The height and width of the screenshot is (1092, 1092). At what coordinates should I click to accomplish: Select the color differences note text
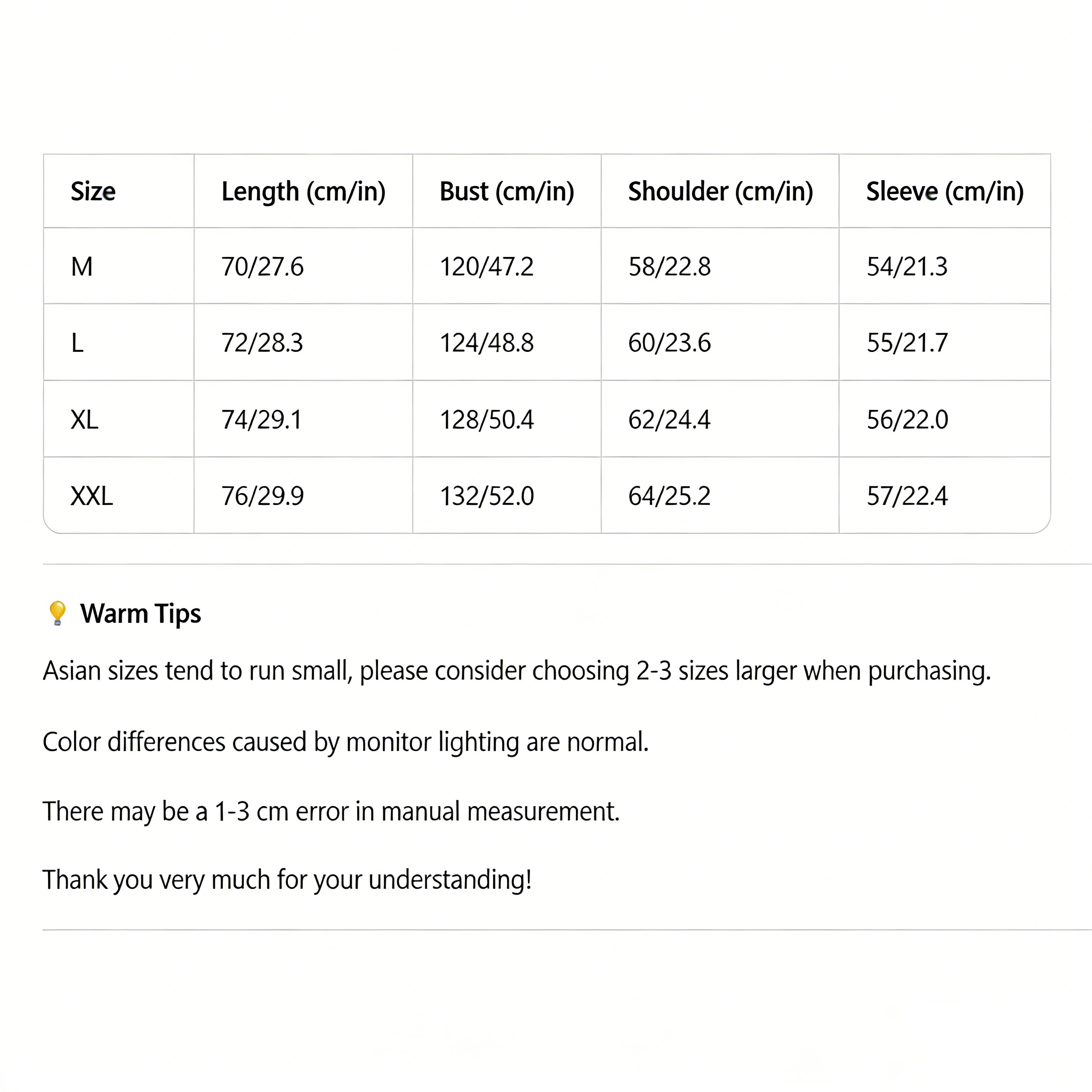[346, 742]
